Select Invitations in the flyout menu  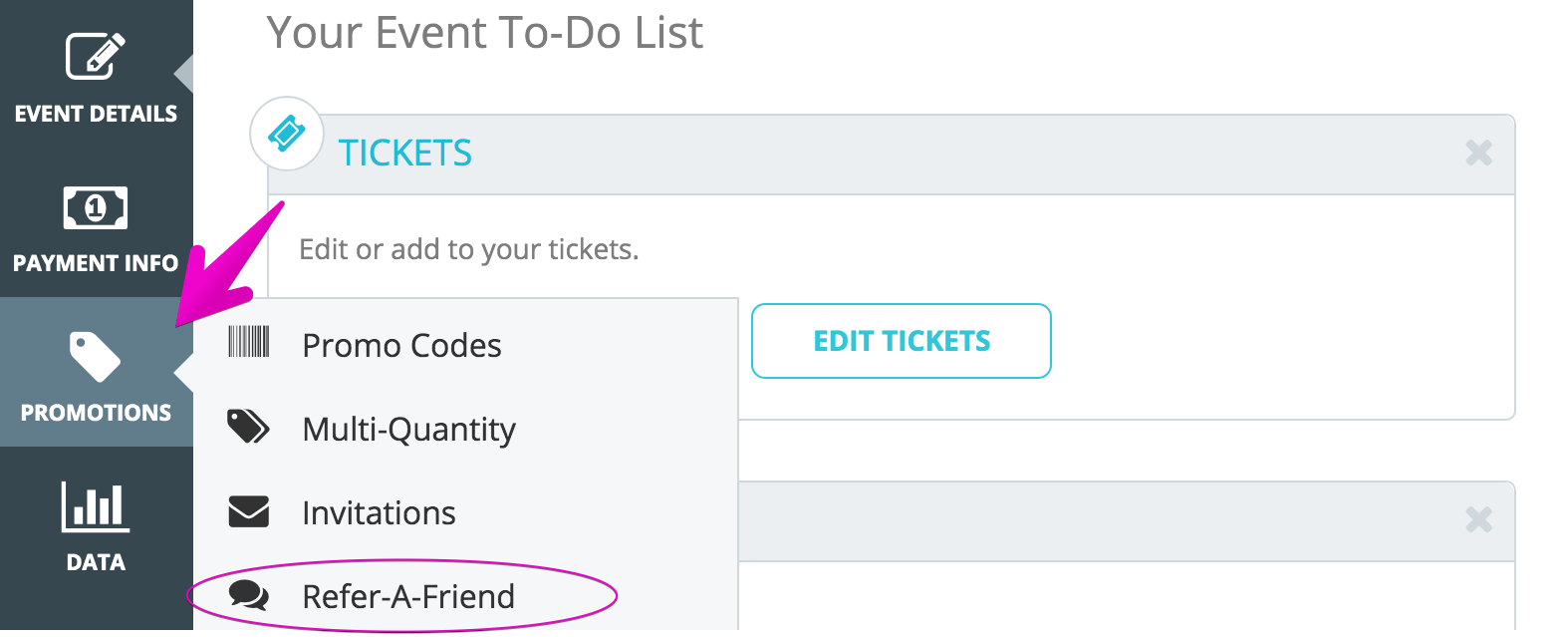[379, 512]
